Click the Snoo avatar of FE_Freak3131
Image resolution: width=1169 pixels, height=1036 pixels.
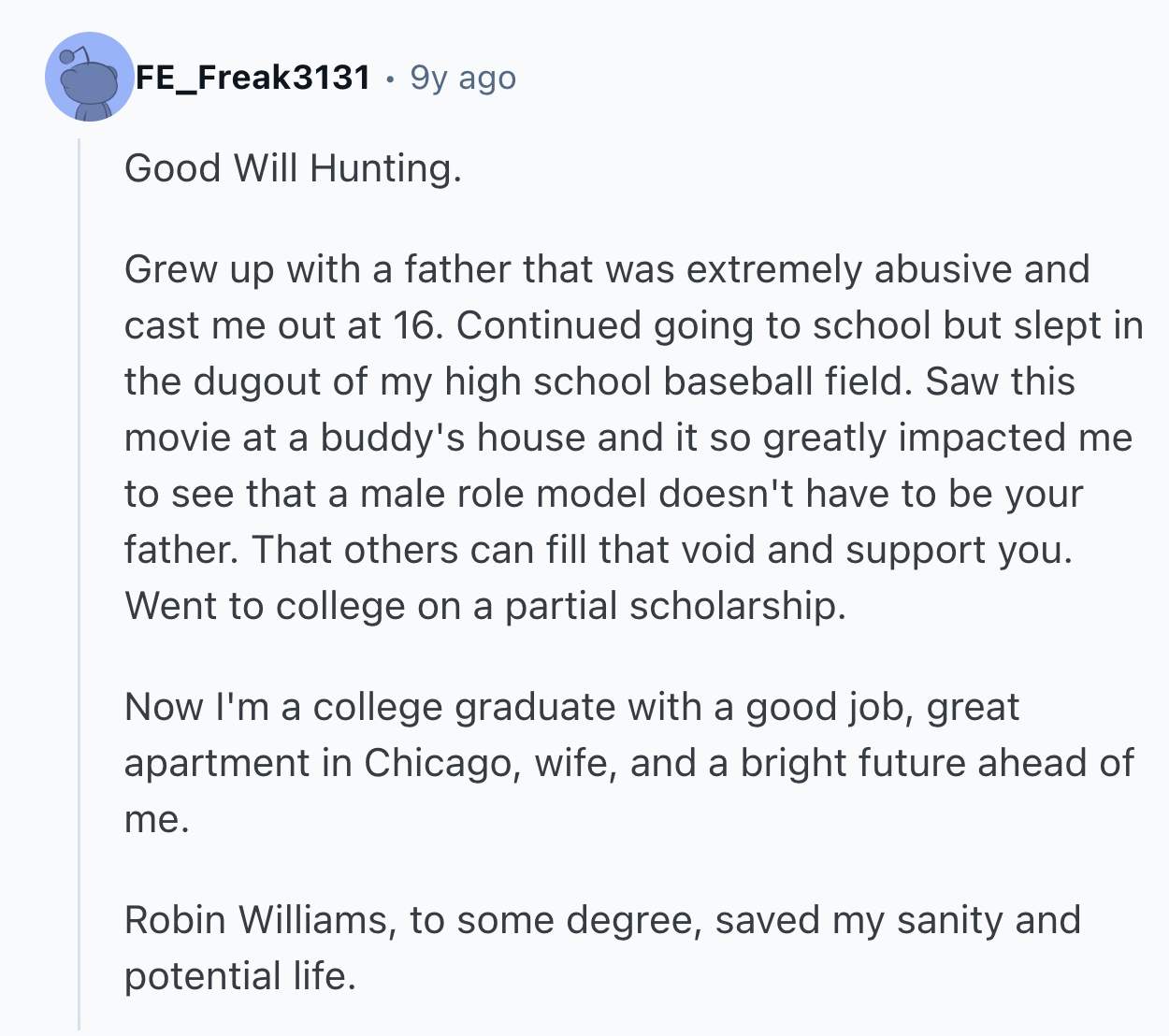90,77
